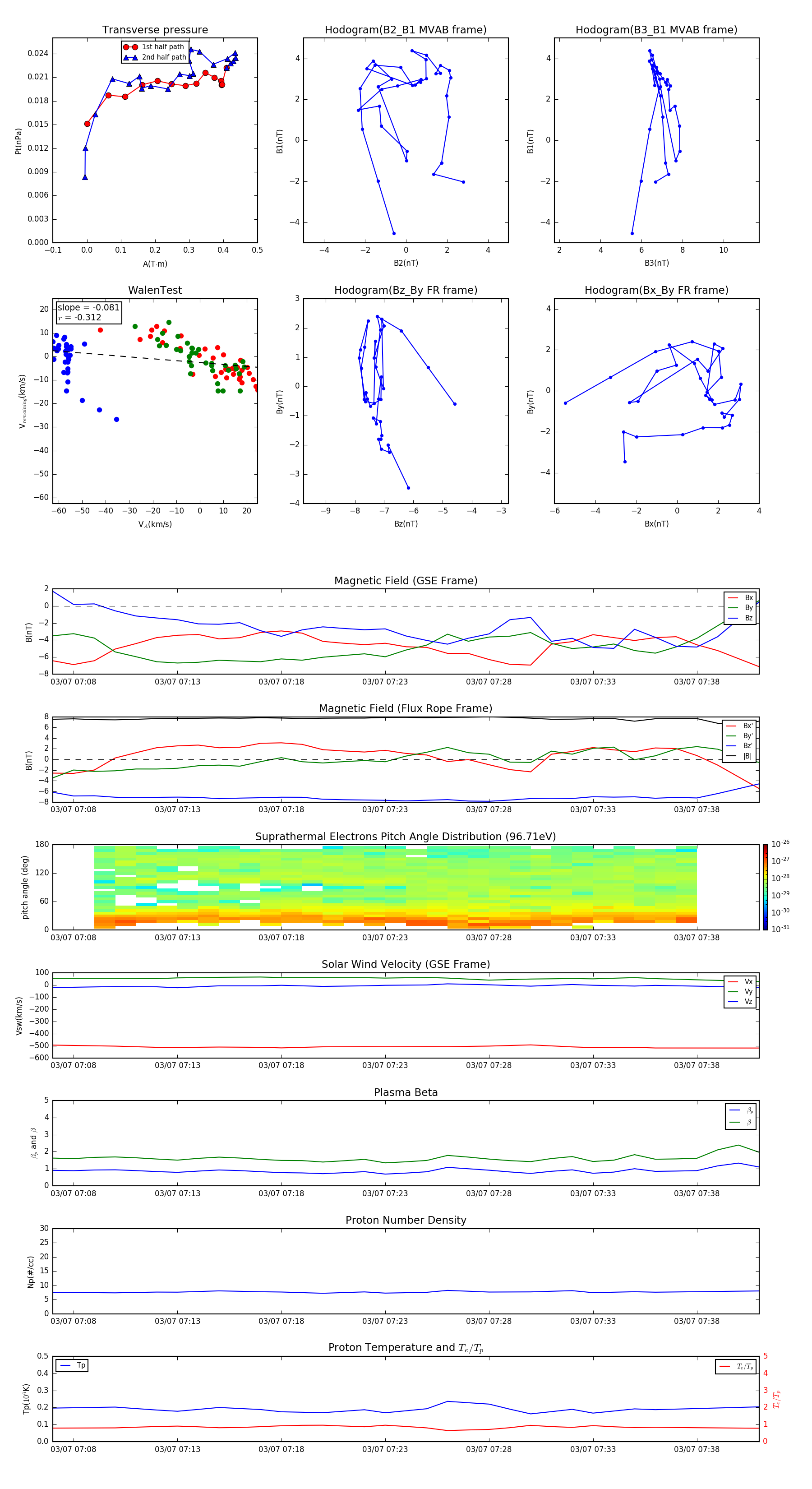Image resolution: width=812 pixels, height=1489 pixels.
Task: Select "Bz'" in the Flux Rope legend
Action: [740, 746]
